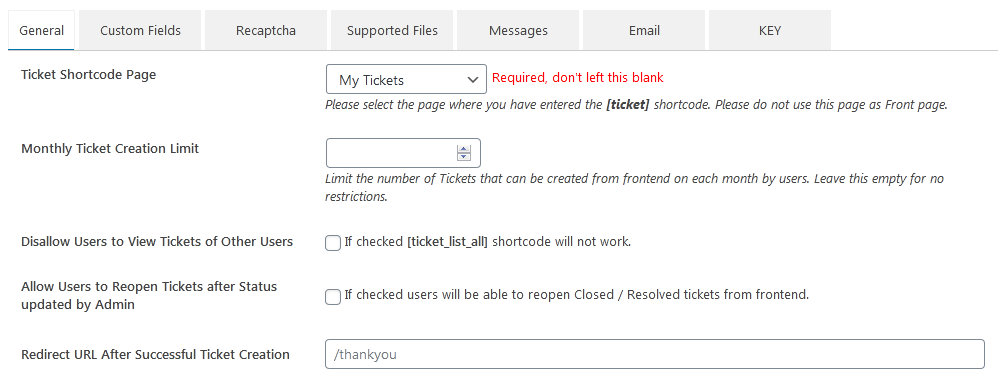Click the Monthly Ticket Creation Limit label
This screenshot has height=392, width=1008.
110,148
